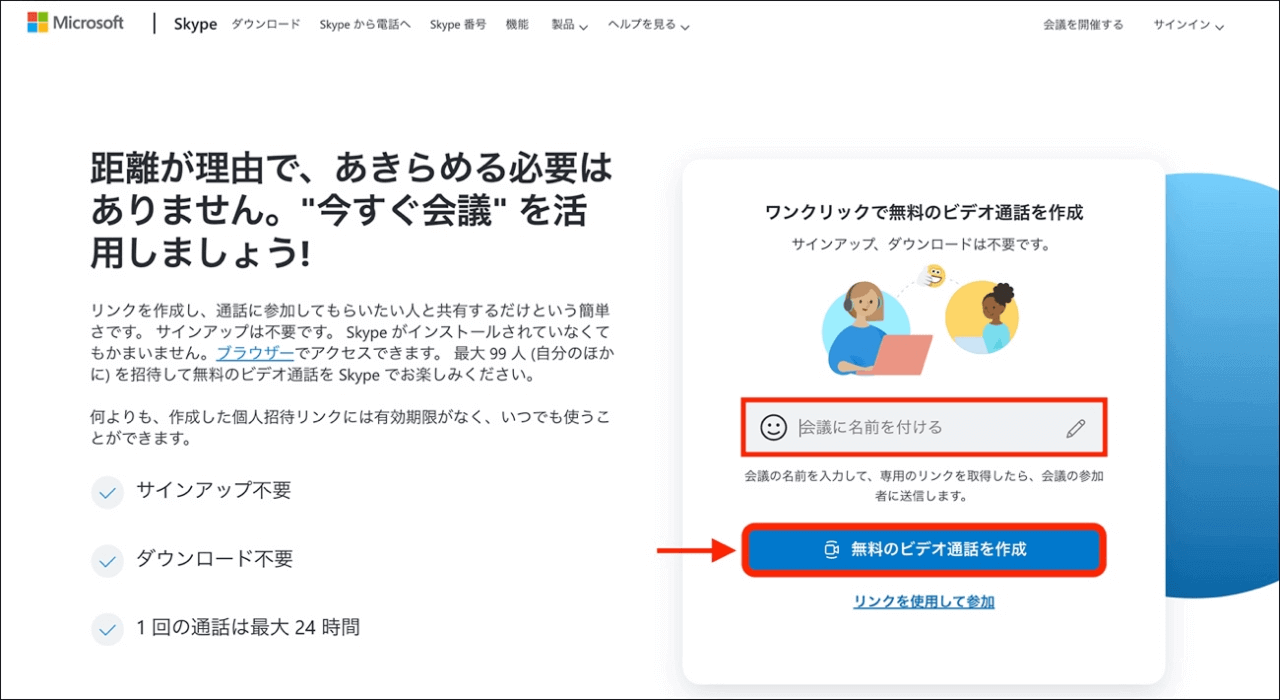
Task: Expand the ヘルプを見る dropdown
Action: pos(648,25)
